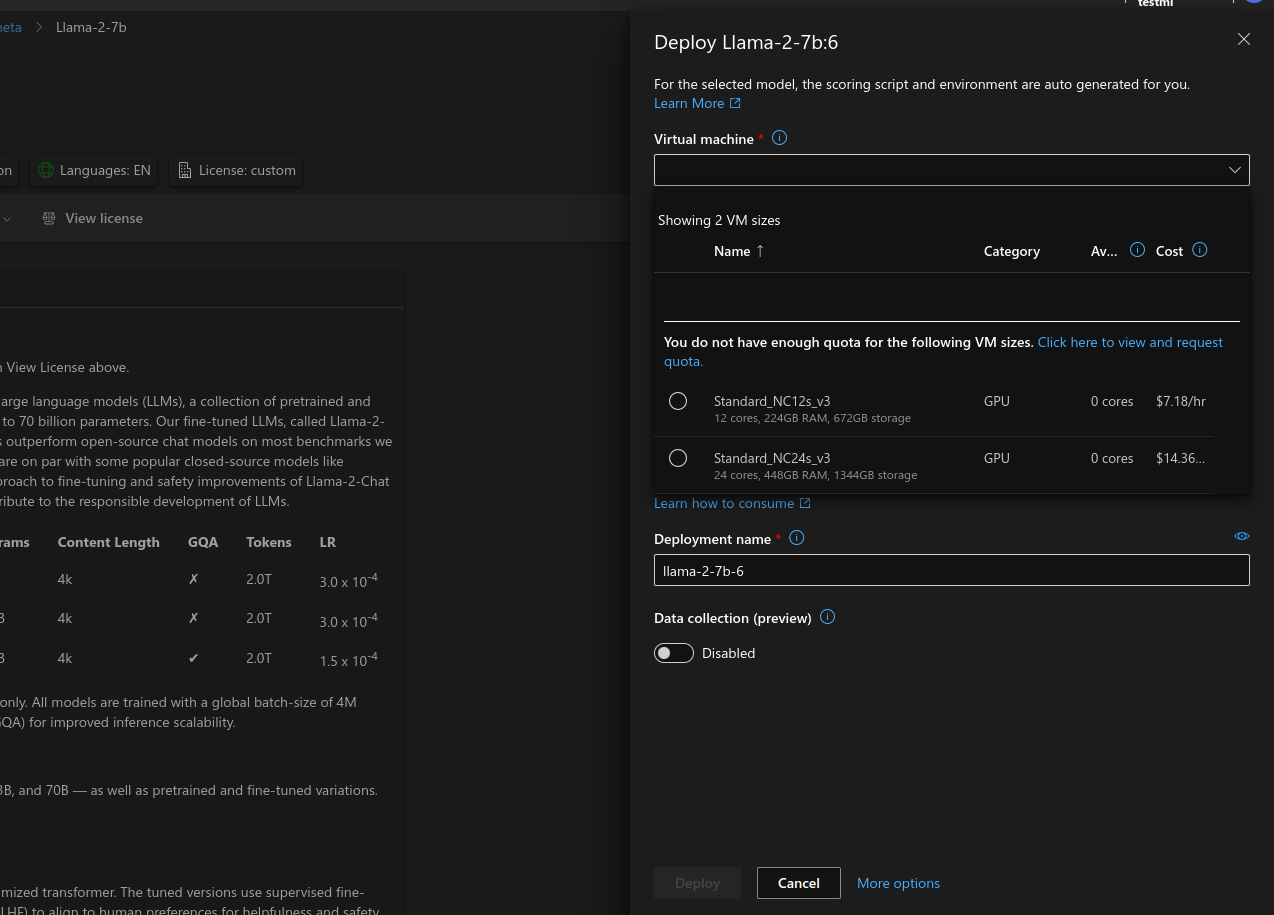Click the View license scale icon
Viewport: 1274px width, 915px height.
click(x=49, y=218)
